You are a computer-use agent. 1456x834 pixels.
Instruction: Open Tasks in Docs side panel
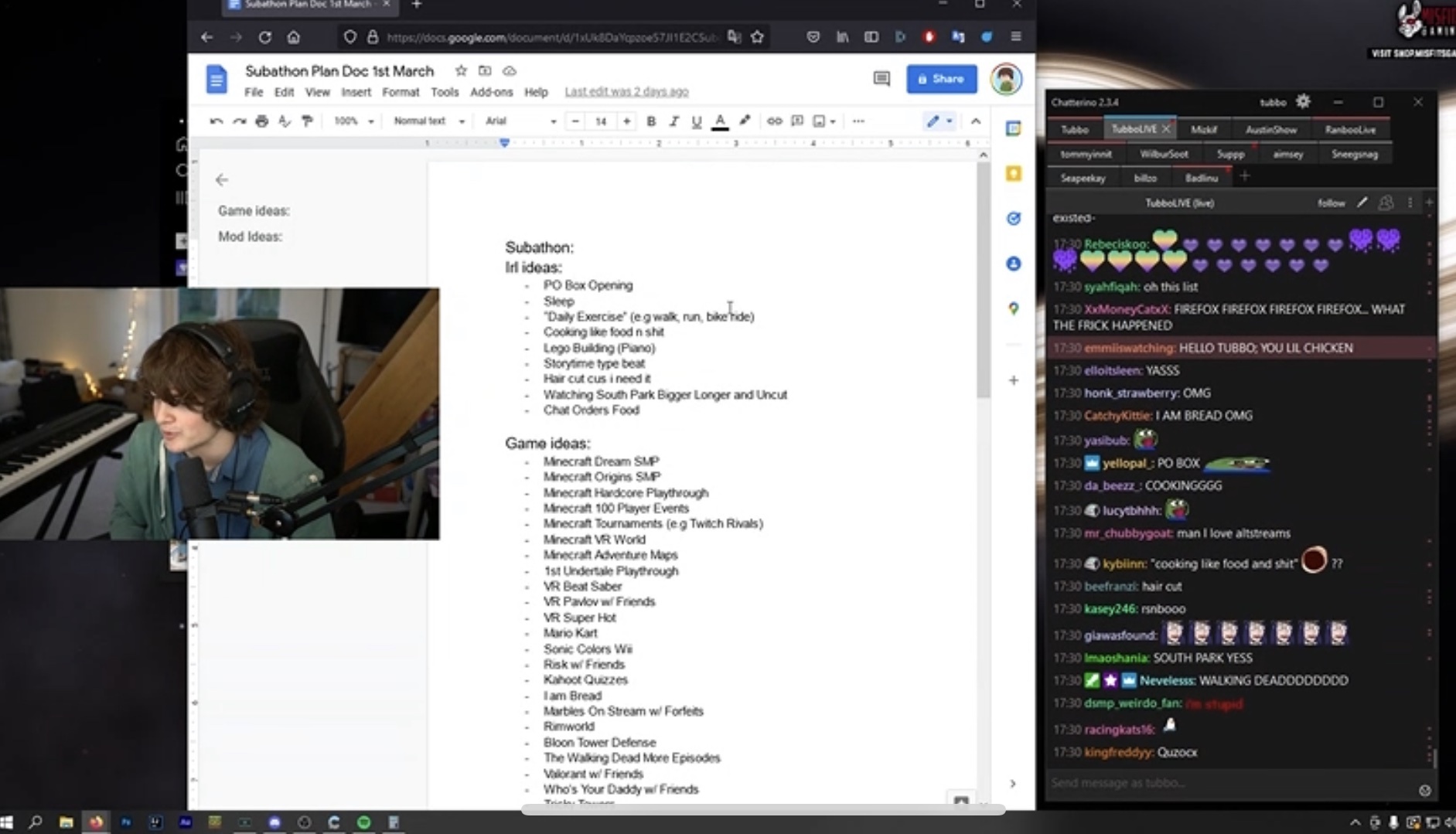click(x=1013, y=219)
